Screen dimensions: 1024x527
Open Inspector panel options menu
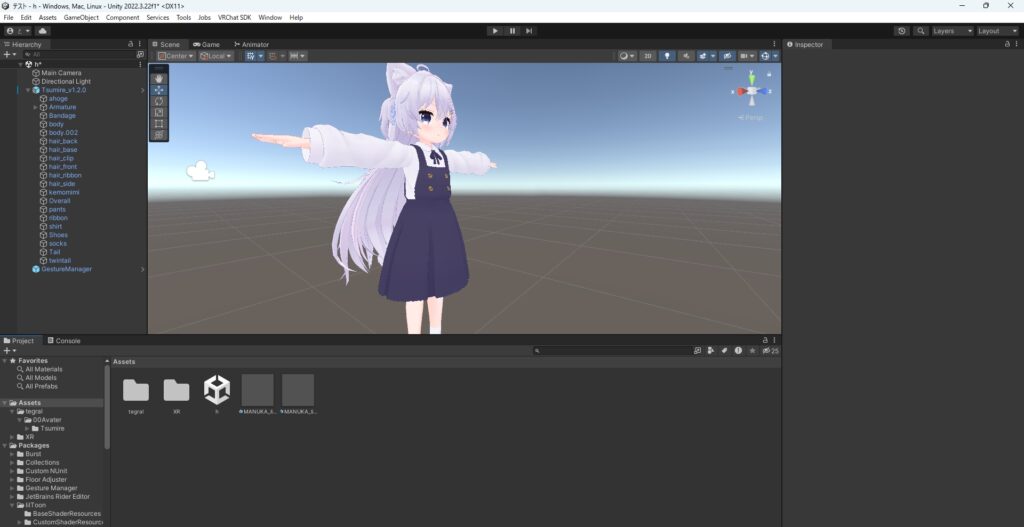(1017, 44)
